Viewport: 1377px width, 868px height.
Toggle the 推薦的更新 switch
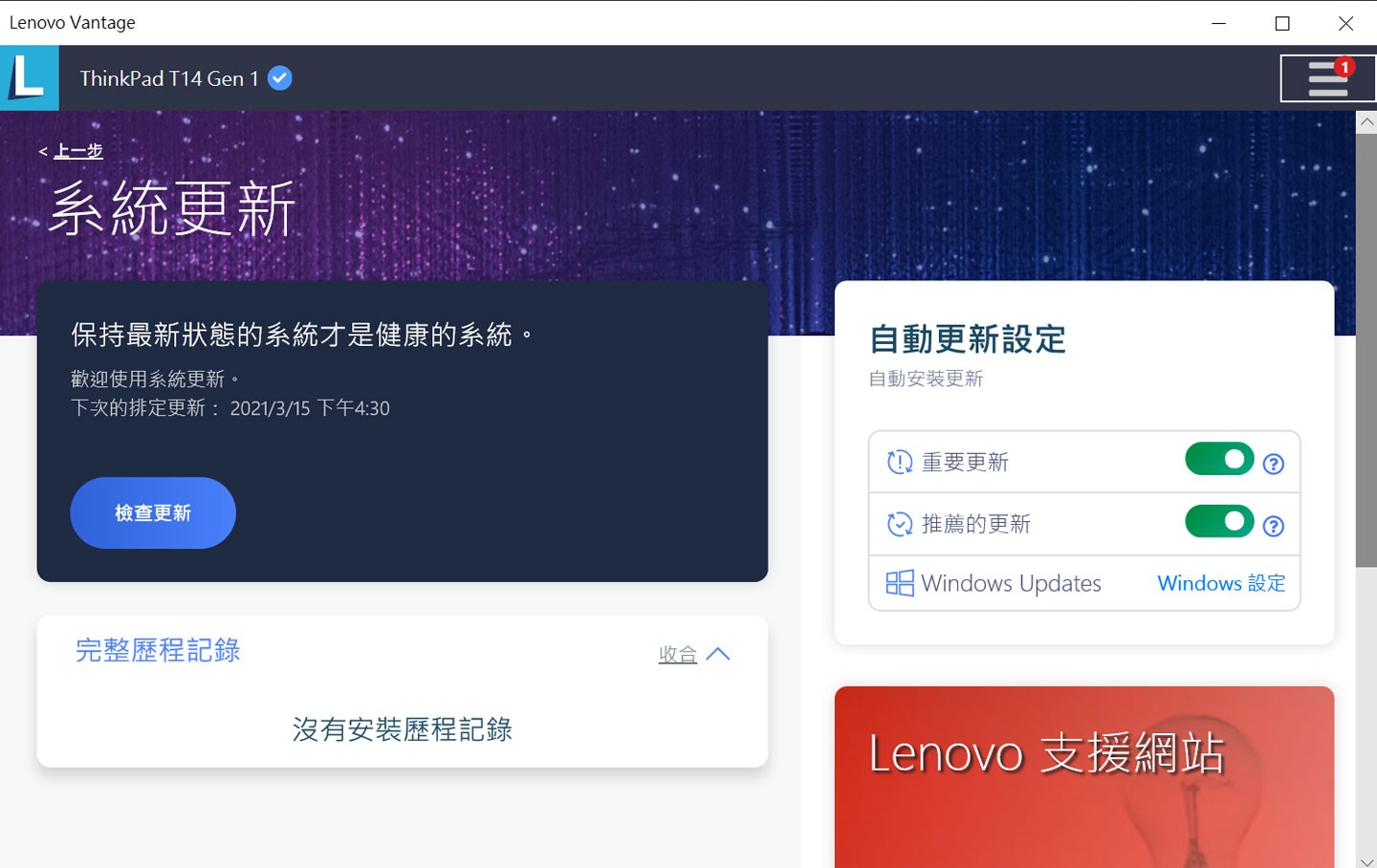coord(1219,521)
